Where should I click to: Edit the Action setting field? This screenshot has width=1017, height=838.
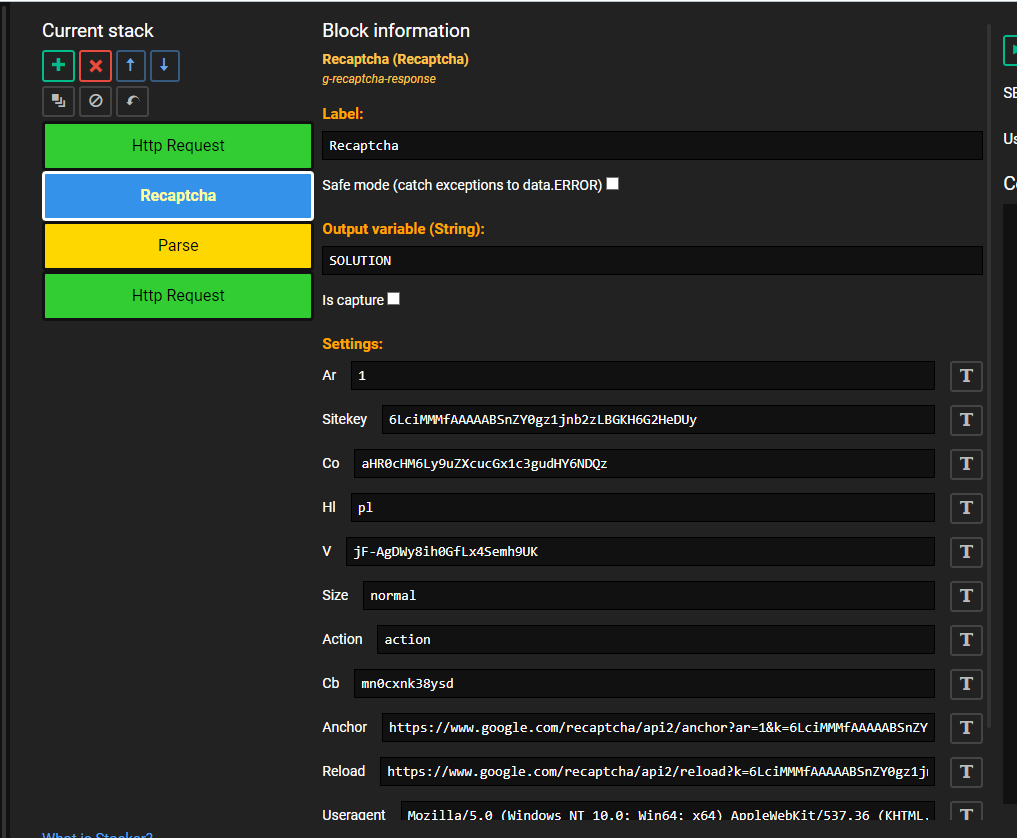656,640
